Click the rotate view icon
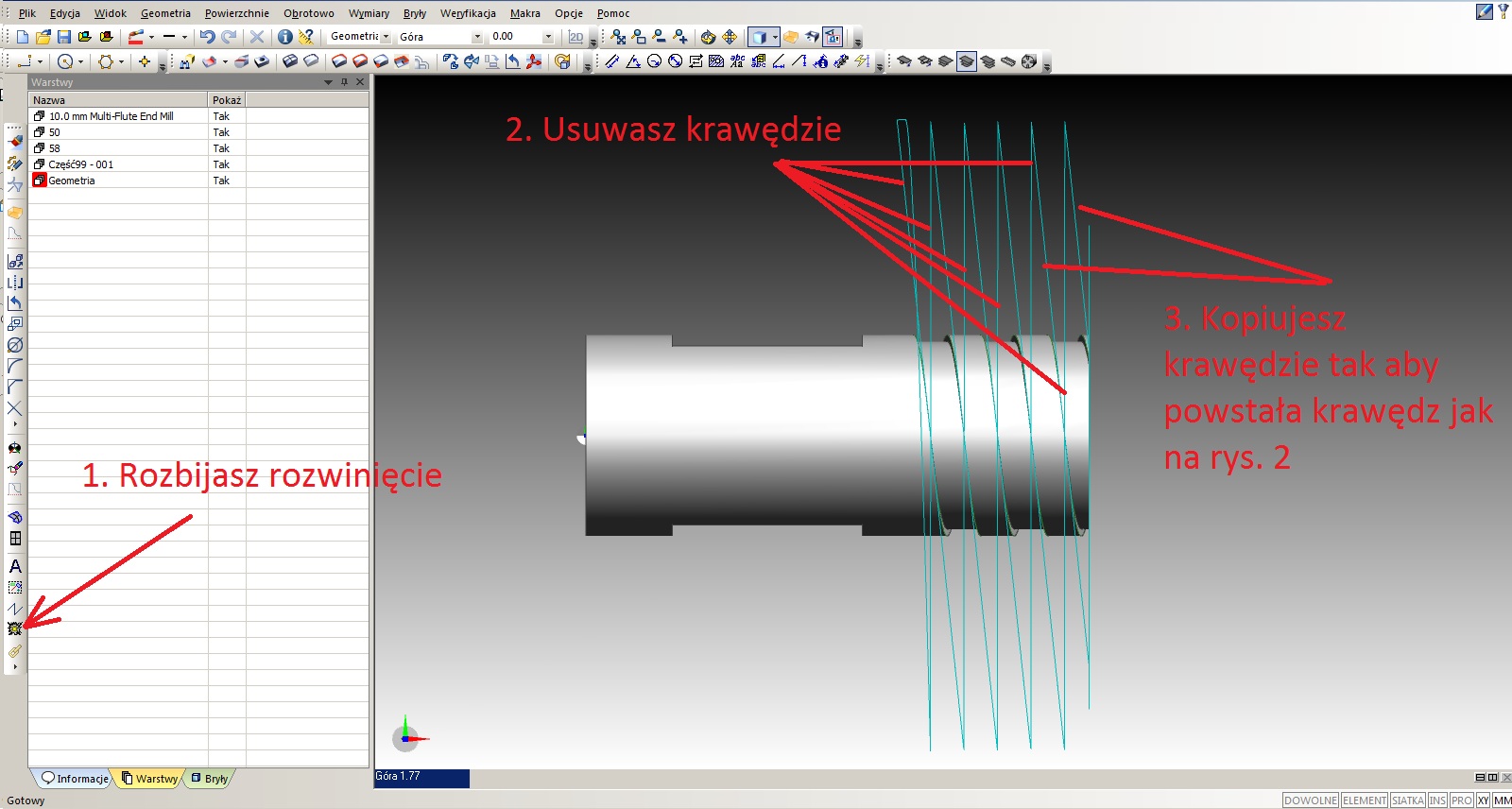 pos(708,37)
